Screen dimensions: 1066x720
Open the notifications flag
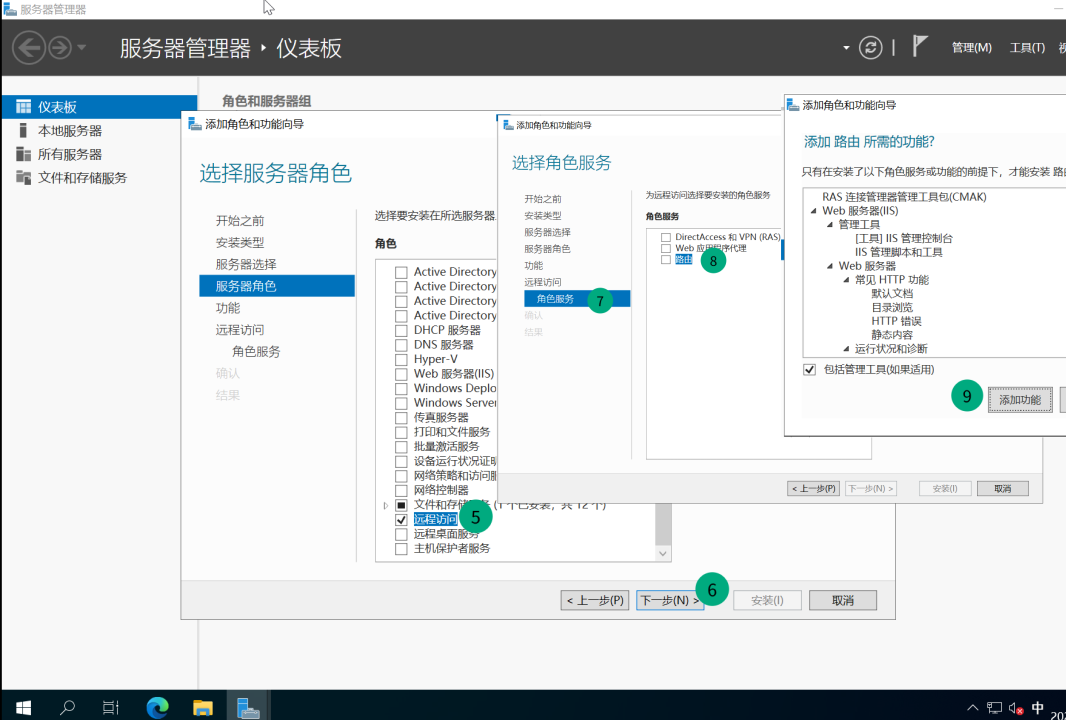(x=919, y=46)
